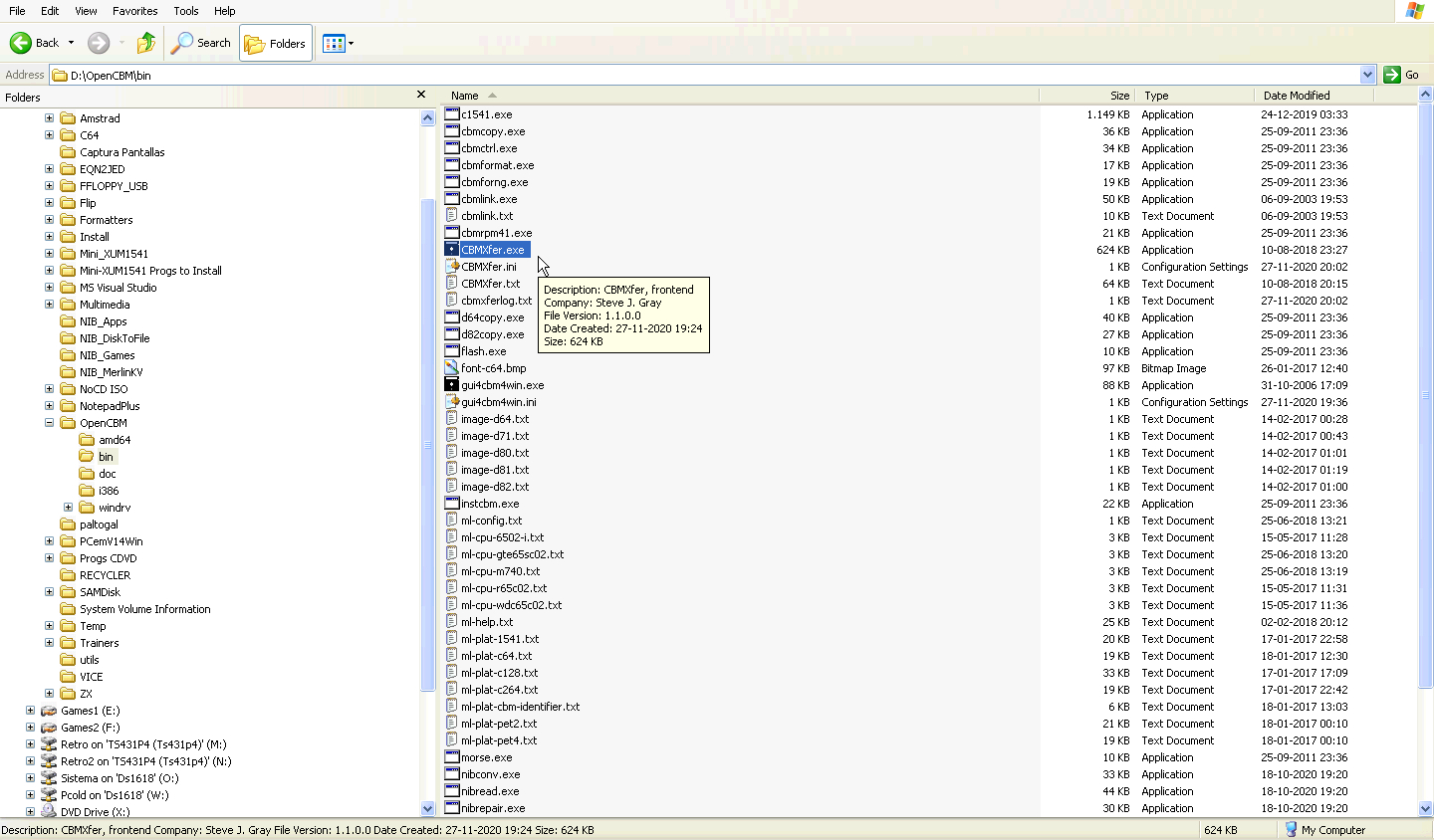The width and height of the screenshot is (1434, 840).
Task: Select the Games2 (F:) drive icon
Action: pos(49,728)
